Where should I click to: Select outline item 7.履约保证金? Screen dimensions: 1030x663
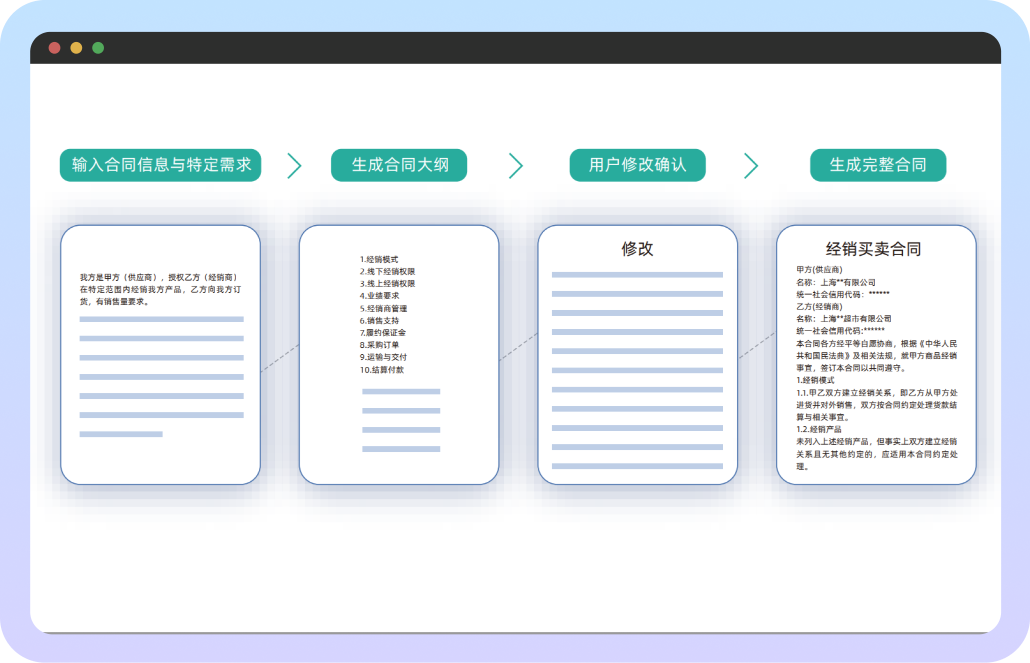(x=383, y=332)
